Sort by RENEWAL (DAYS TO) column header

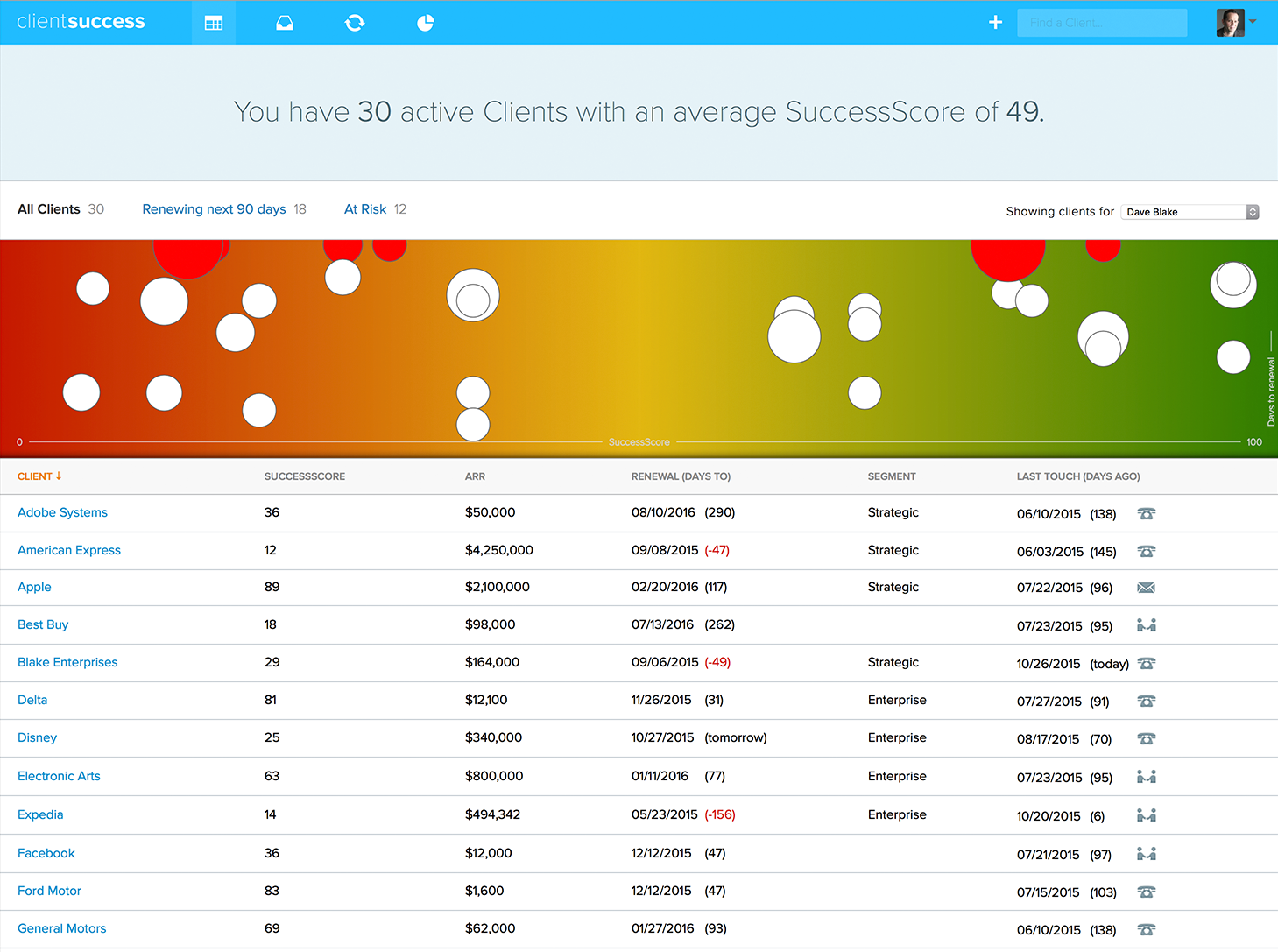681,476
